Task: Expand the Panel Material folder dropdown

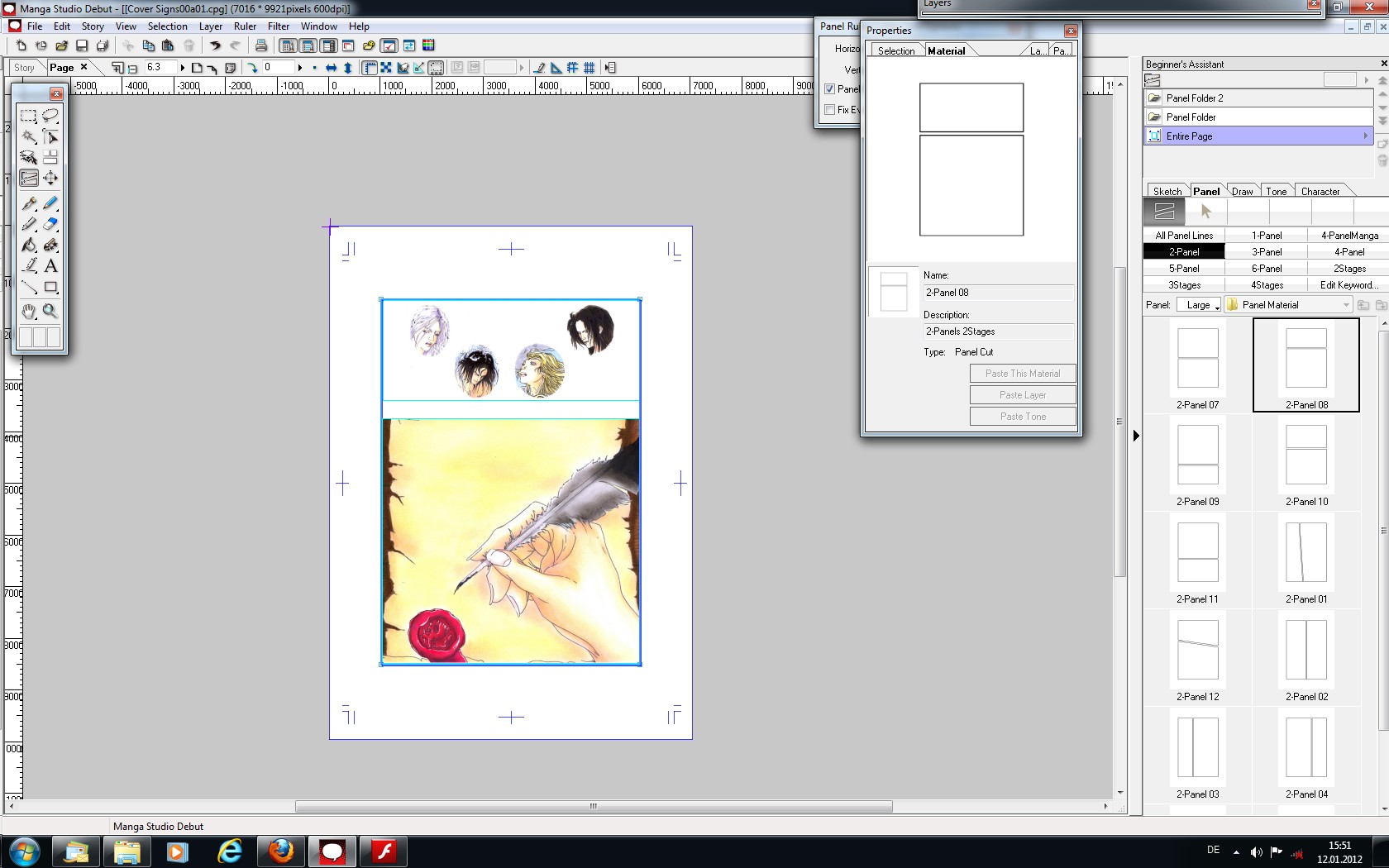Action: pos(1346,305)
